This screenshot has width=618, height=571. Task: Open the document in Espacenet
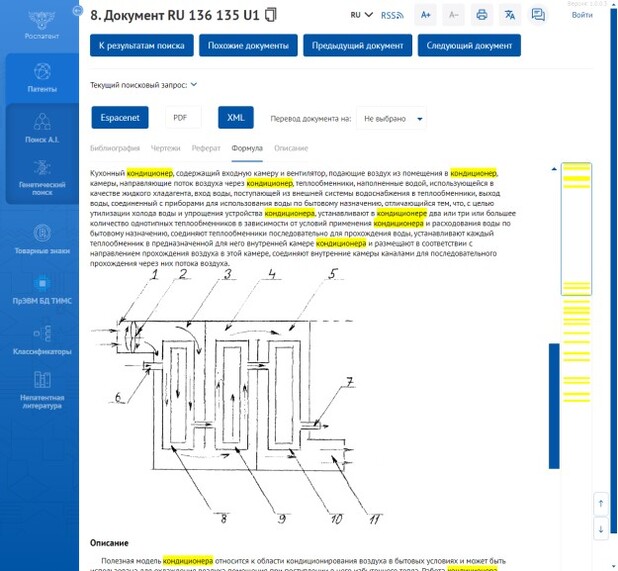(x=120, y=117)
